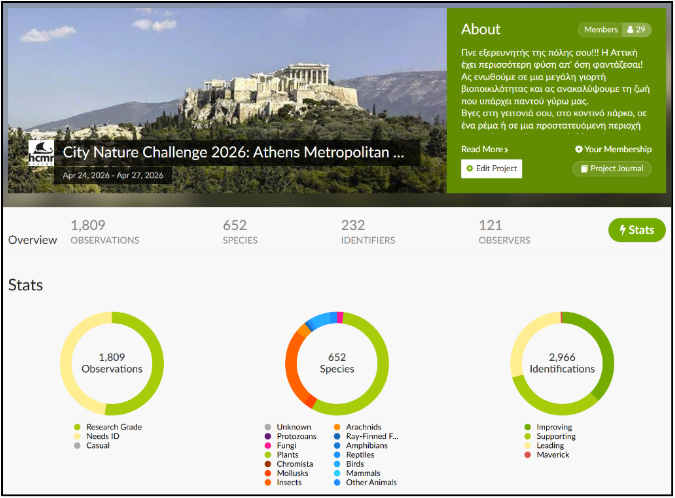The width and height of the screenshot is (675, 498).
Task: Open the Project Journal button
Action: (612, 168)
